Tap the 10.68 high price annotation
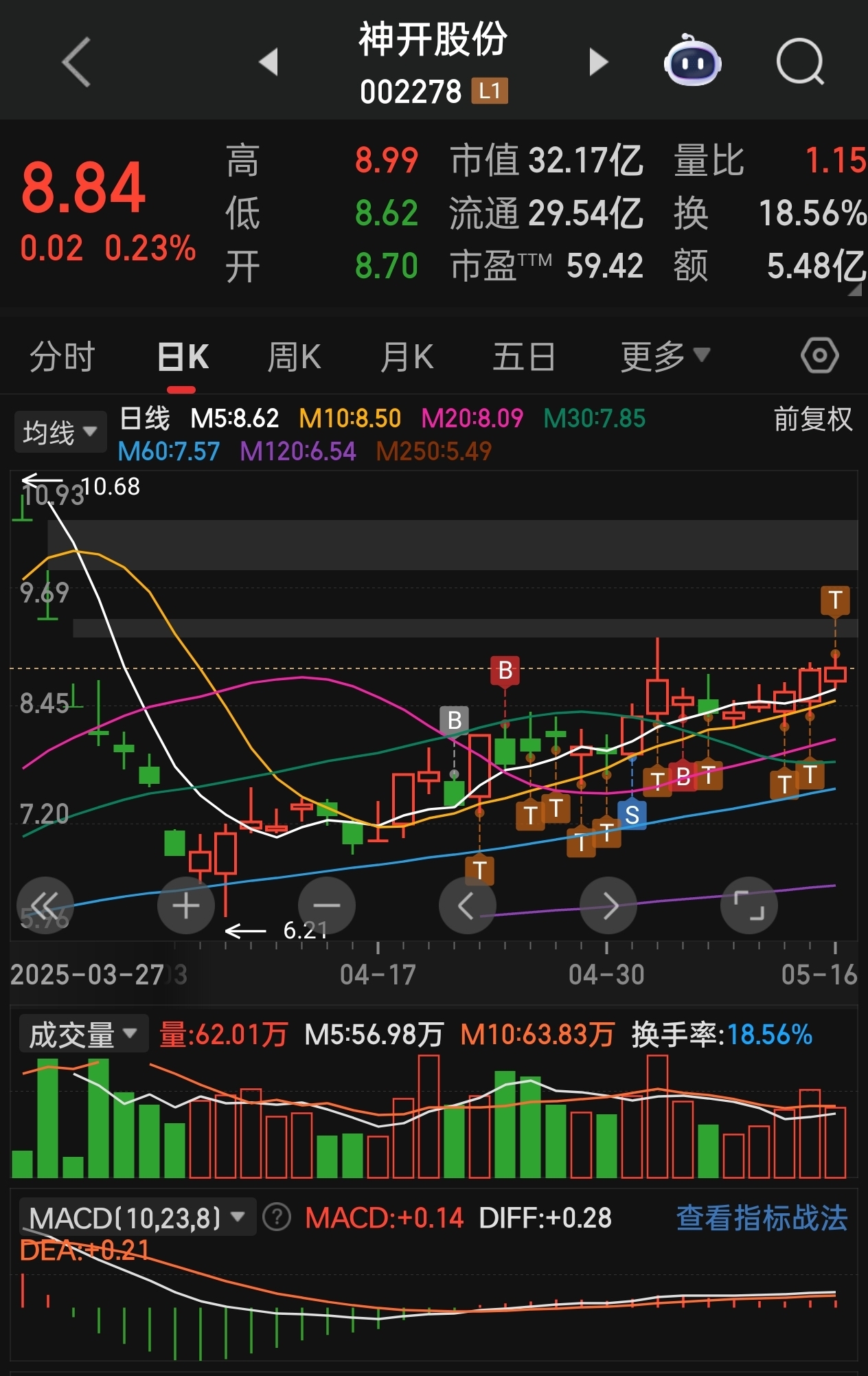This screenshot has height=1376, width=868. point(111,486)
